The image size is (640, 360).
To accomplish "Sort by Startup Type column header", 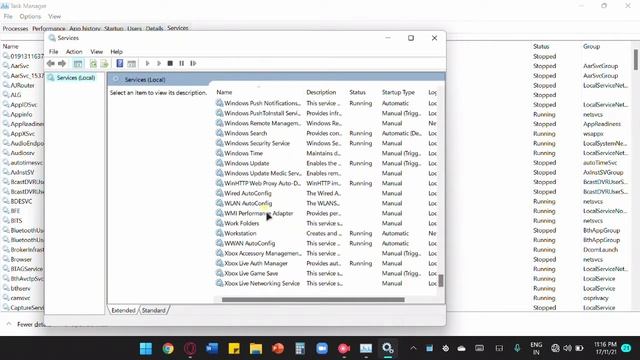I will coord(398,92).
